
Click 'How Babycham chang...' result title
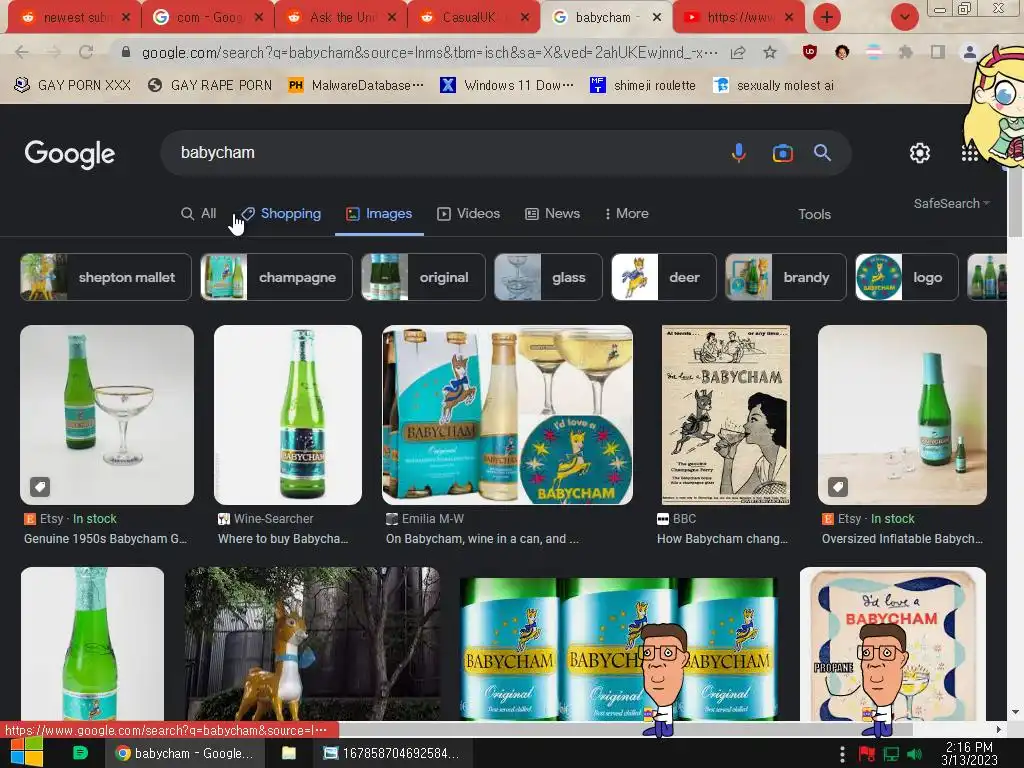[x=722, y=539]
